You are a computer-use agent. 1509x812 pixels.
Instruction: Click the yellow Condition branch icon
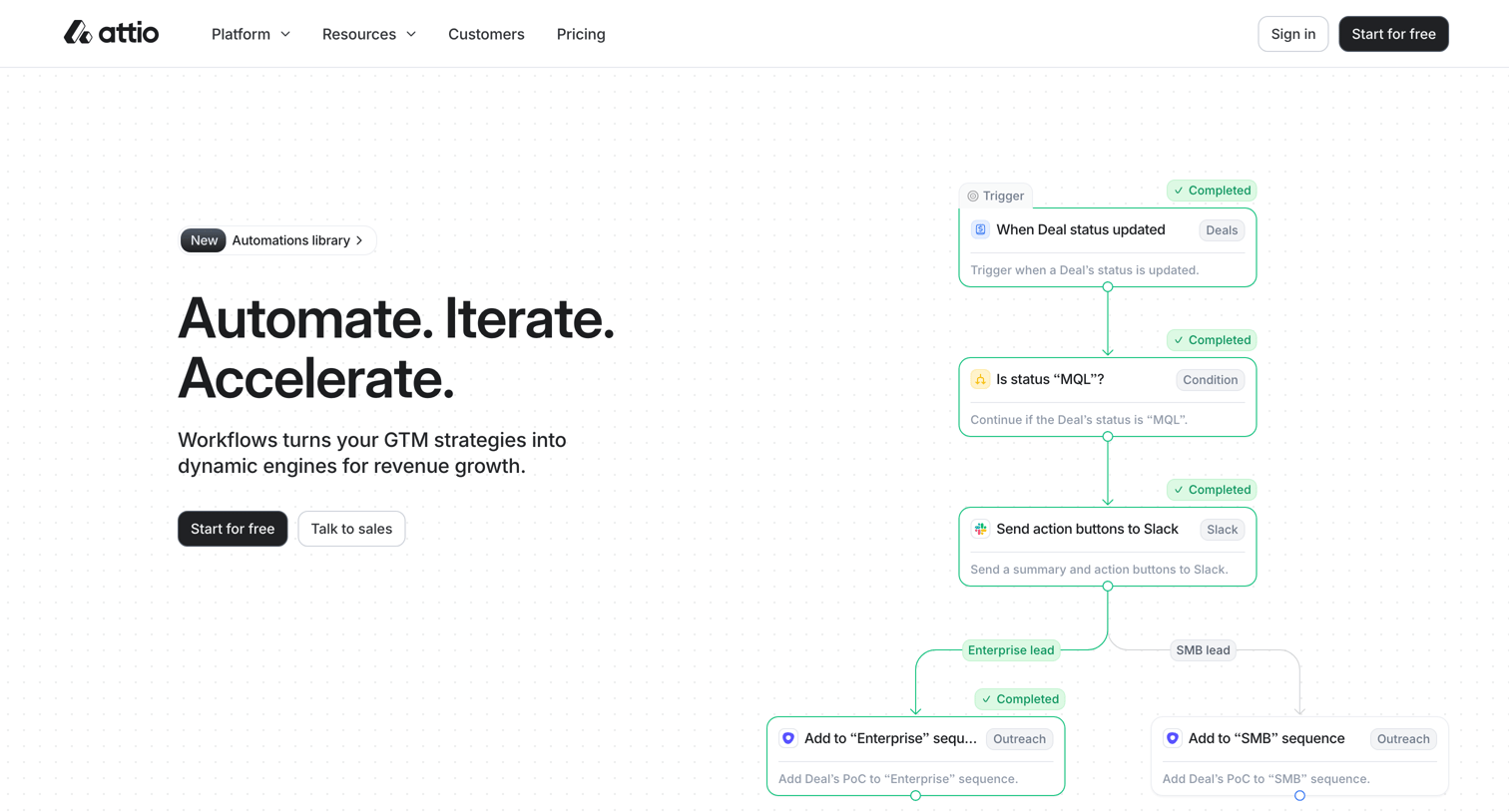980,379
